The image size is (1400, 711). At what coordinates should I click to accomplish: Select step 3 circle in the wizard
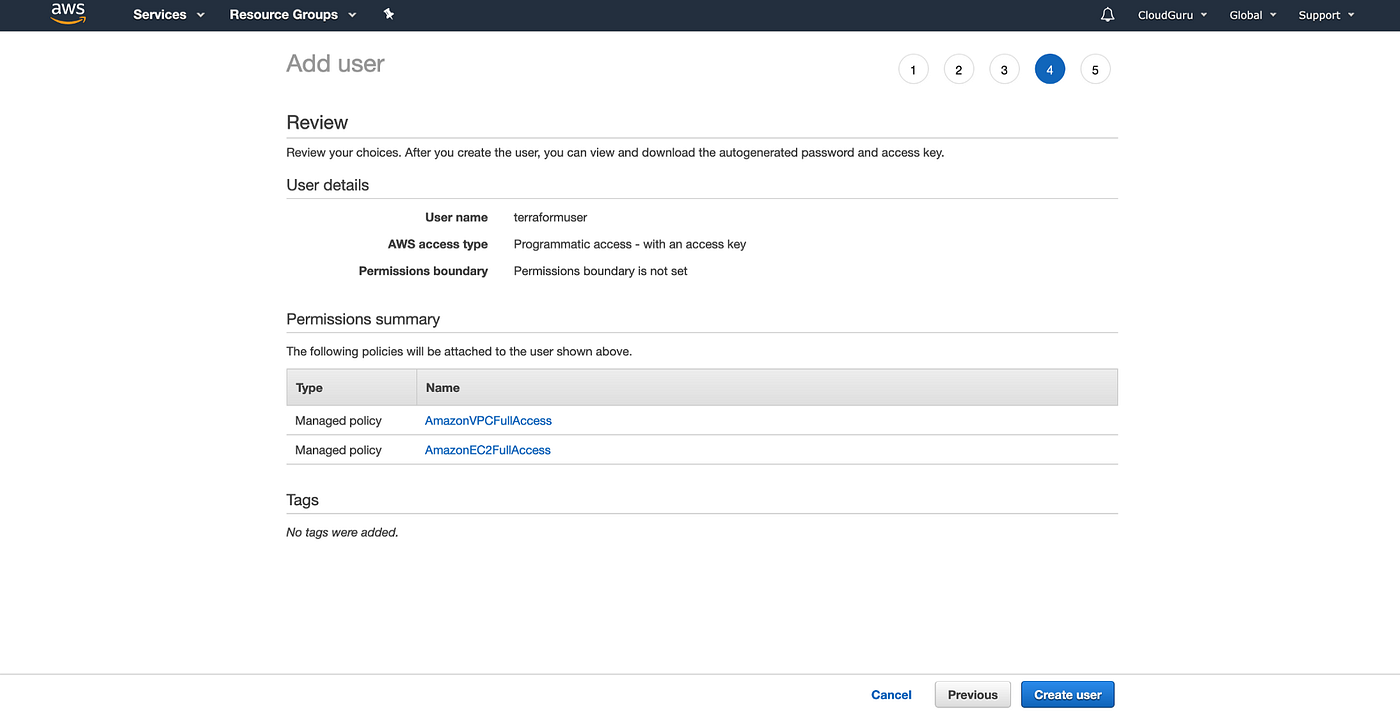(x=1004, y=69)
